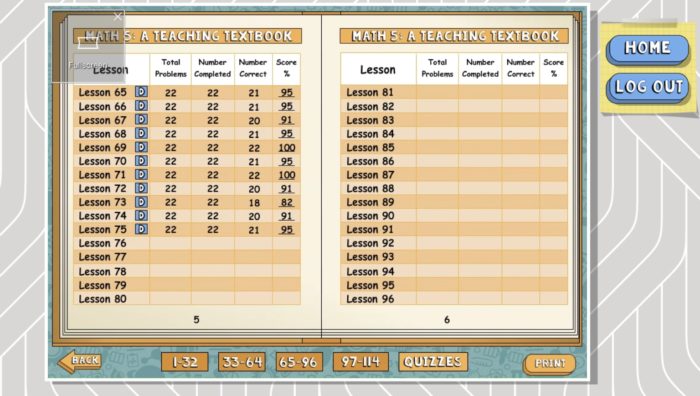
Task: Open Lesson 65 score 95 link
Action: pos(286,92)
